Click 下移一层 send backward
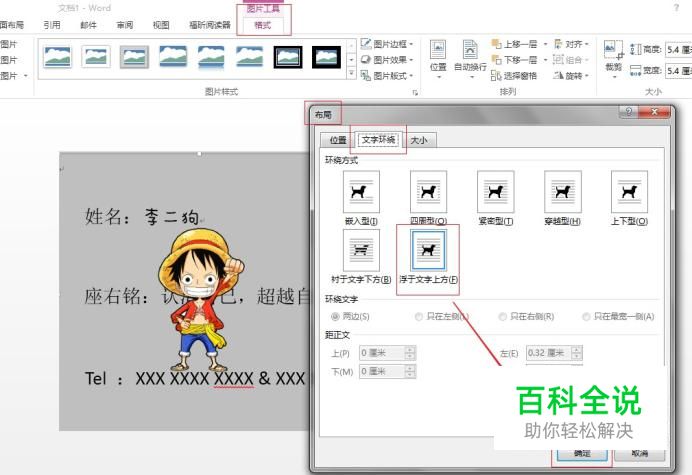The height and width of the screenshot is (475, 692). click(515, 60)
